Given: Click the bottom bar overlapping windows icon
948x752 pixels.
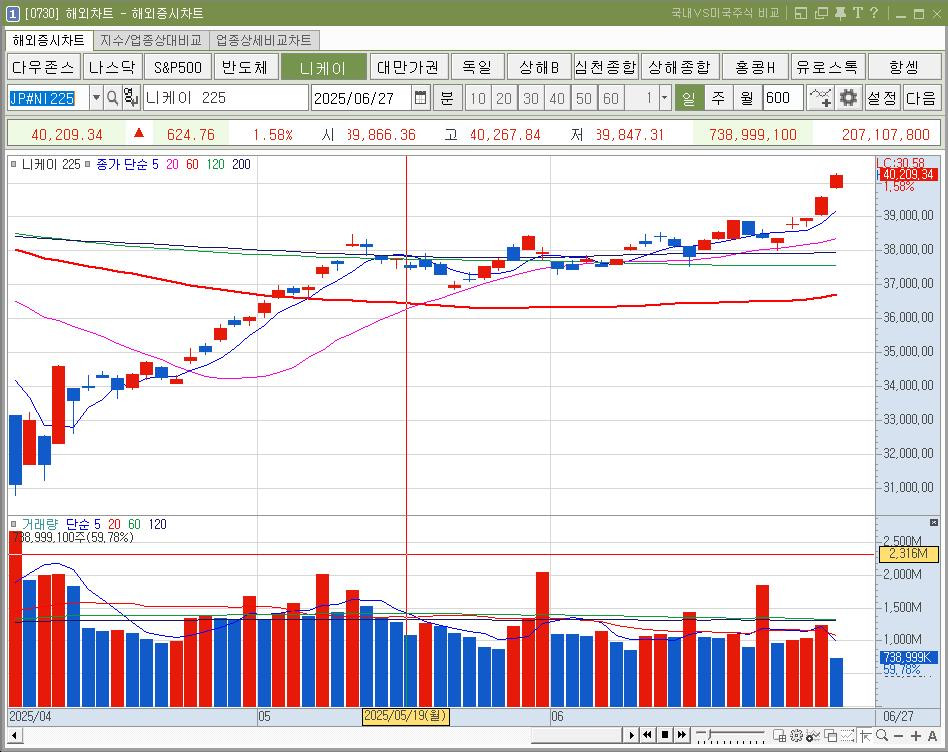Looking at the screenshot, I should 831,736.
